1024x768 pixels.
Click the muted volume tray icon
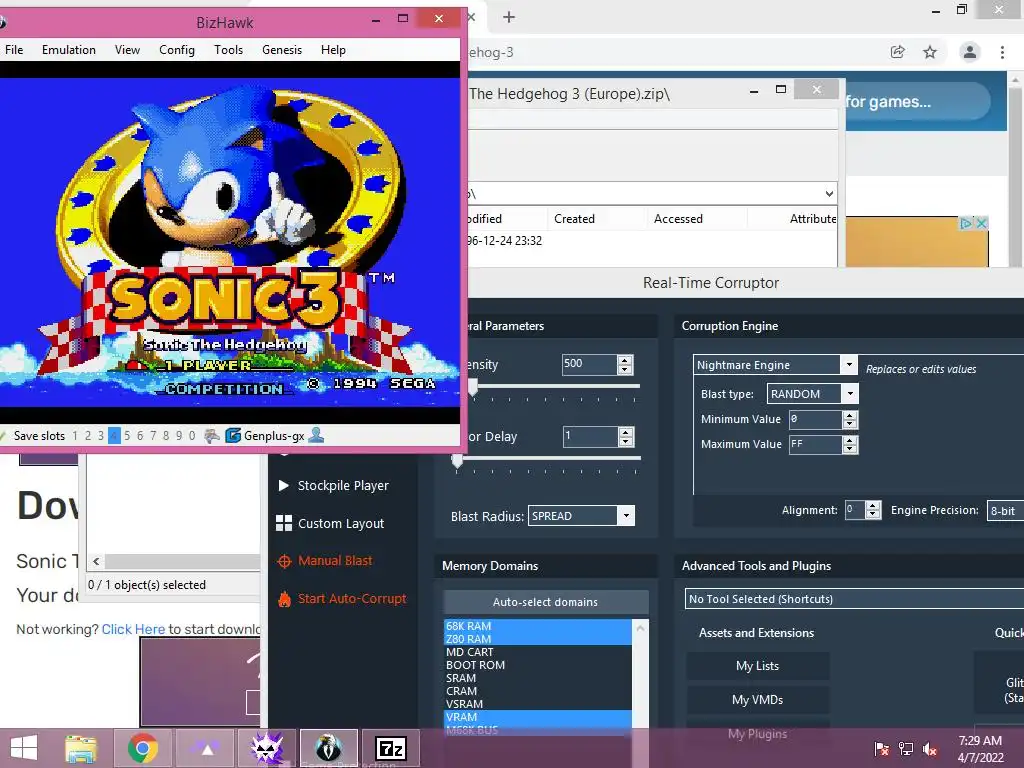coord(931,749)
